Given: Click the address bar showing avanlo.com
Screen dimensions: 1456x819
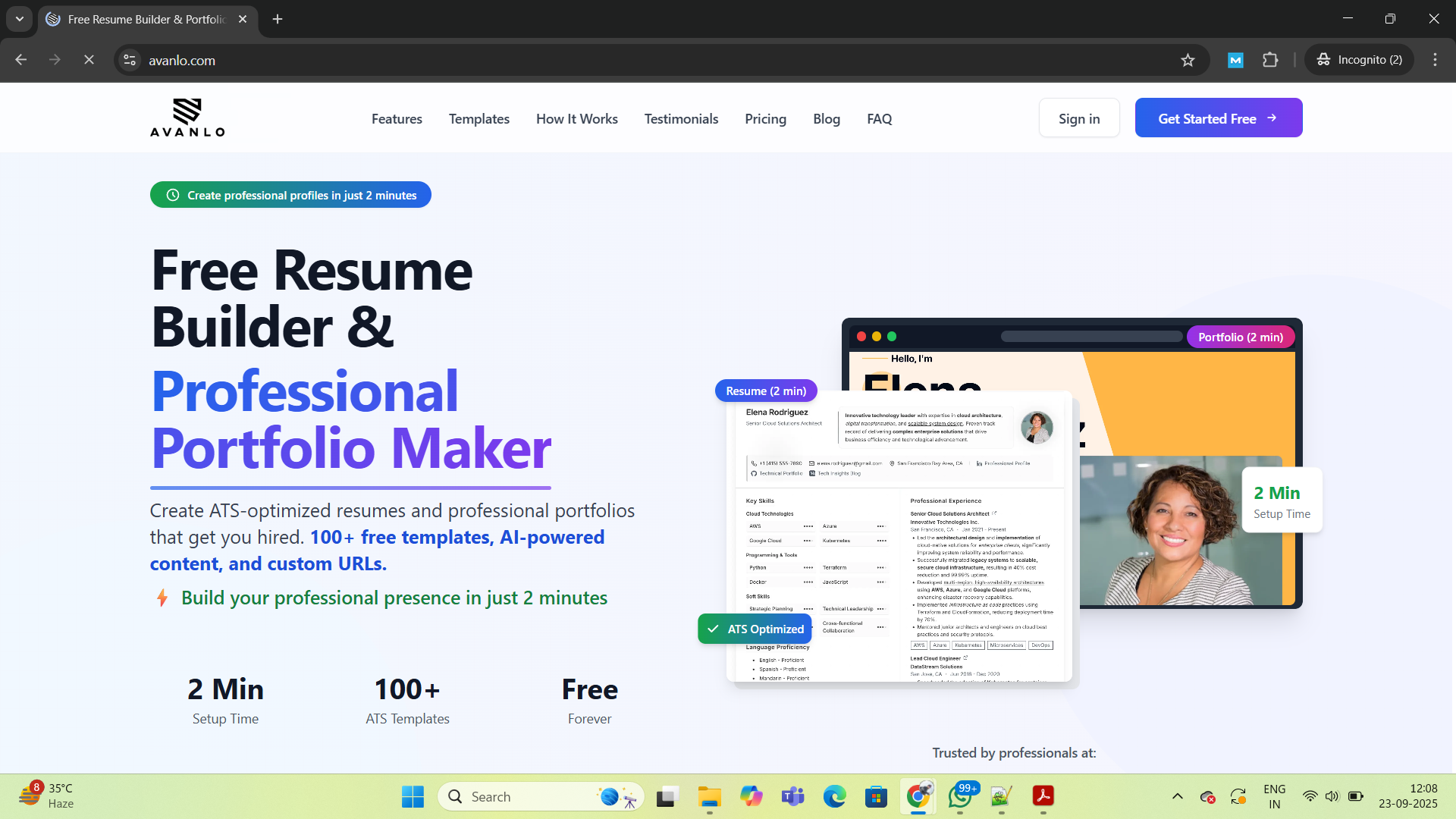Looking at the screenshot, I should 660,60.
